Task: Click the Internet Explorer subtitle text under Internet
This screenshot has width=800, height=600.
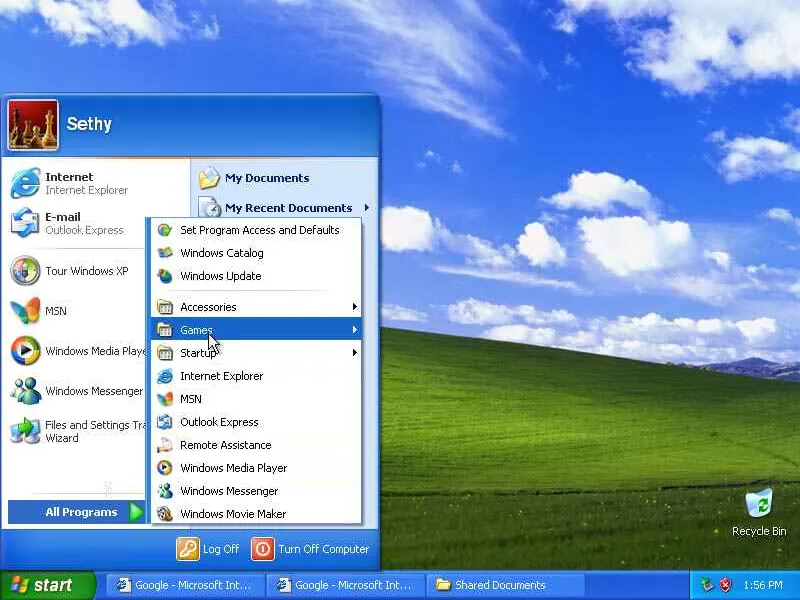Action: (x=87, y=190)
